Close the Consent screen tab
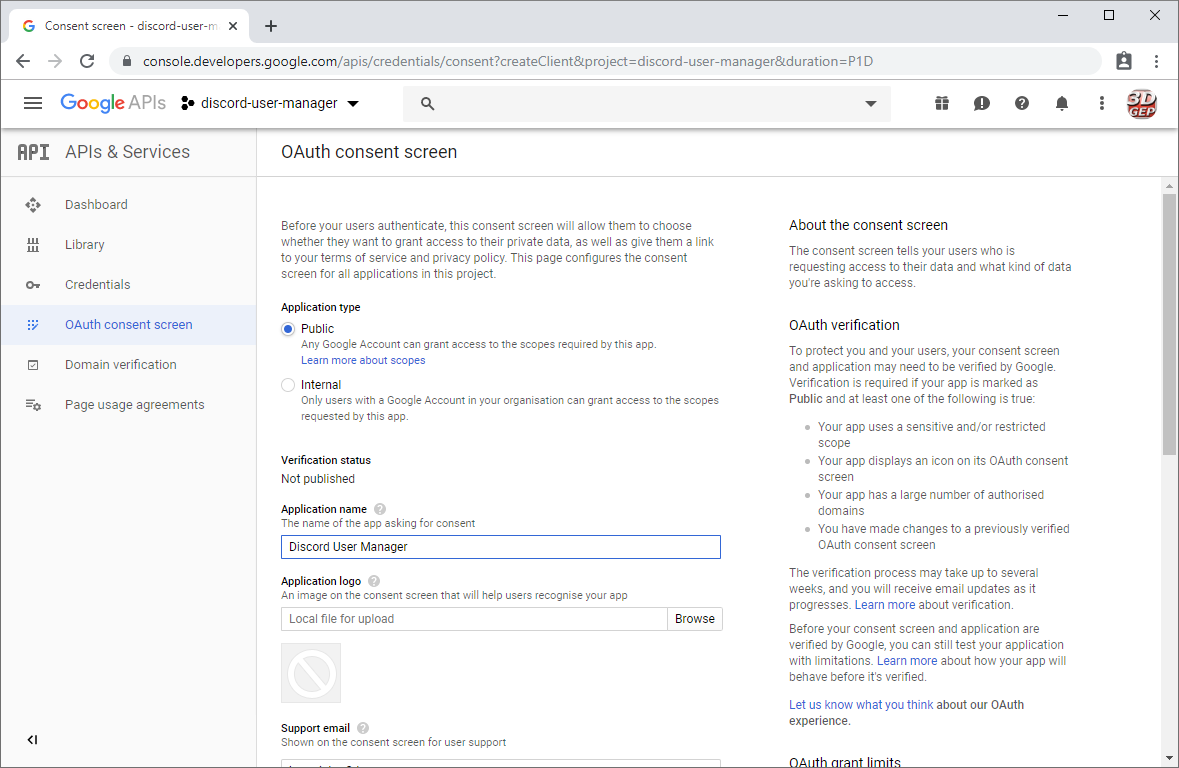 (233, 26)
